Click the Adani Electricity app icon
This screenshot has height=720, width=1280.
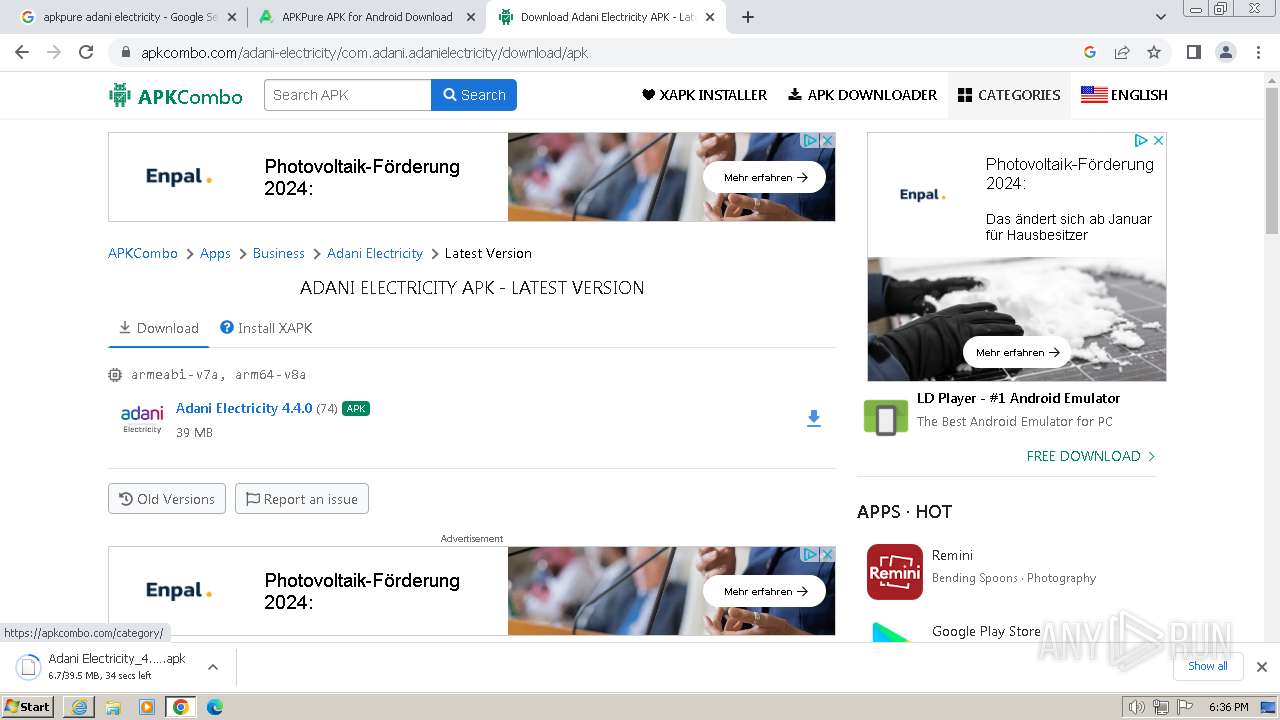pos(142,419)
